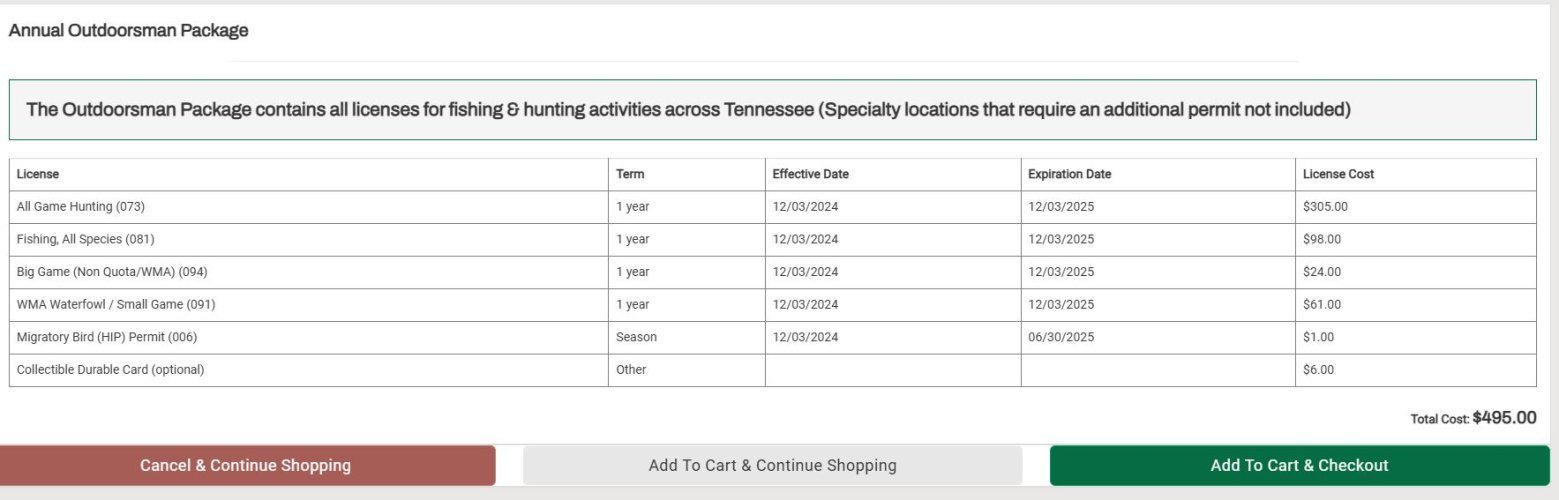Click the Annual Outdoorsman Package heading
1559x500 pixels.
(128, 31)
